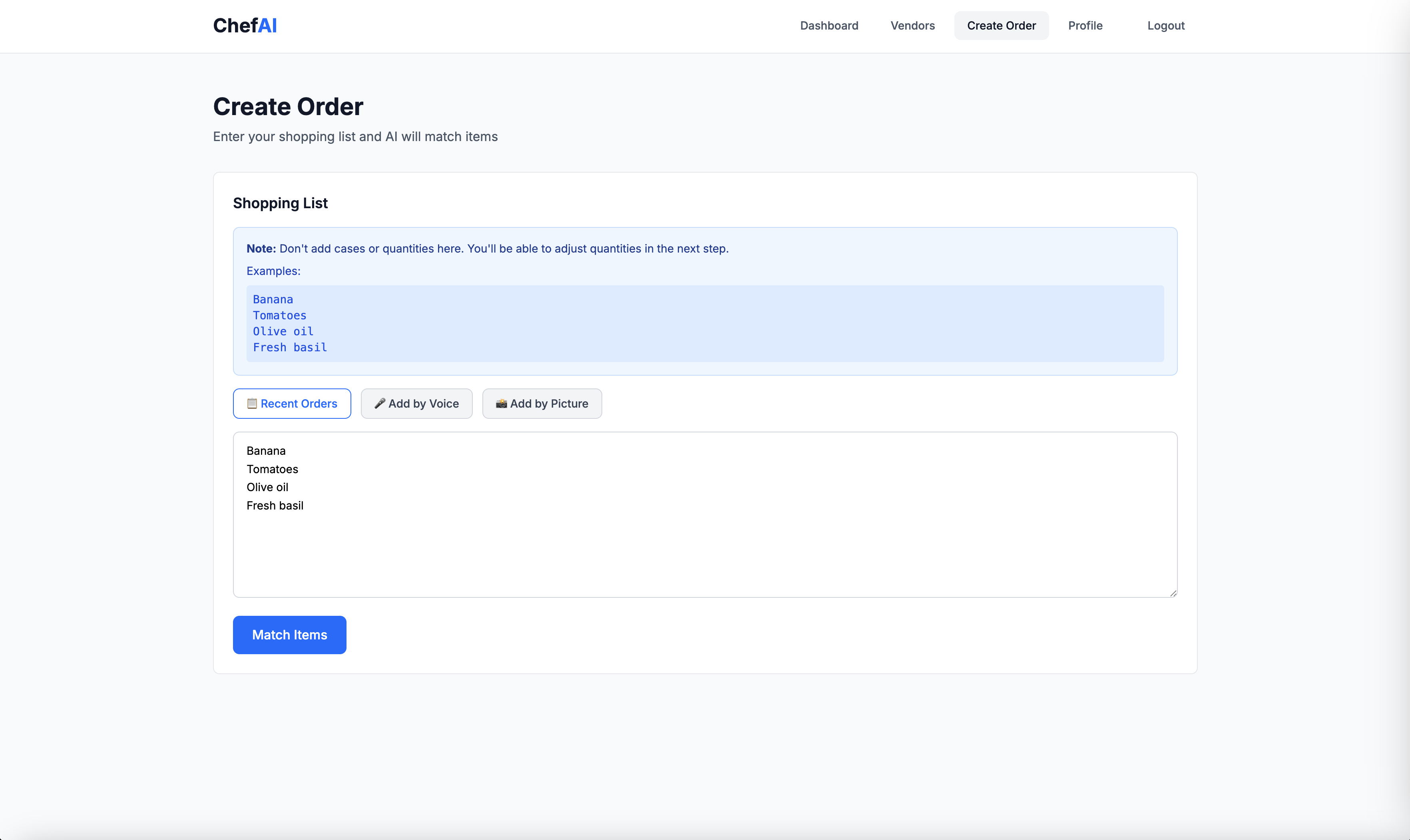Go to the Vendors page
Screen dimensions: 1410x840
tap(912, 26)
